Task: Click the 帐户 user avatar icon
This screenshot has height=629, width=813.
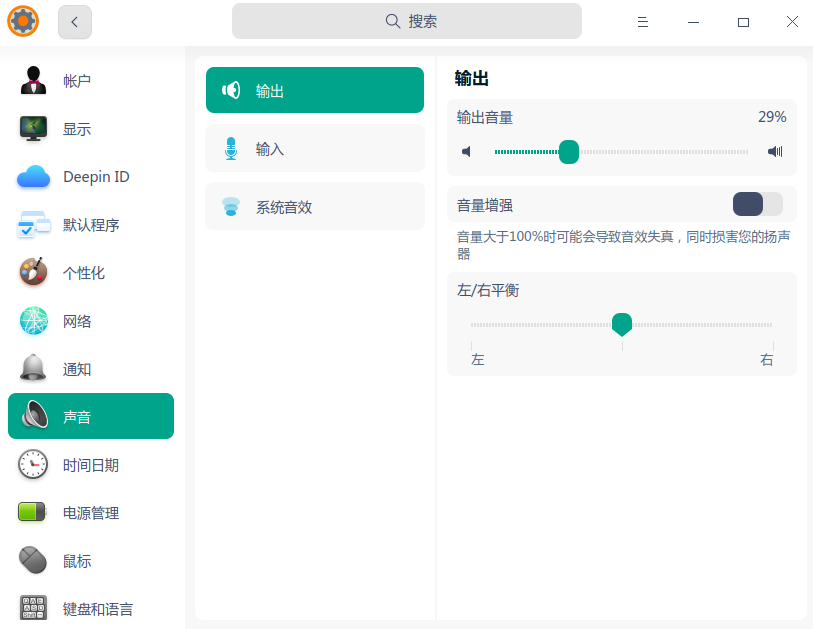Action: [x=33, y=80]
